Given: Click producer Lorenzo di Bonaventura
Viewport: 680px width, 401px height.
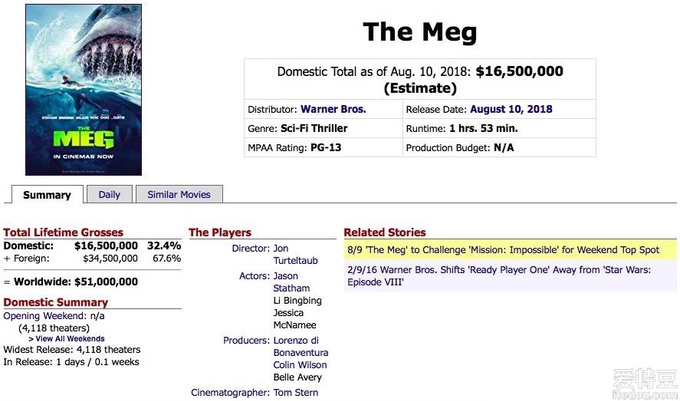Looking at the screenshot, I should [x=301, y=346].
